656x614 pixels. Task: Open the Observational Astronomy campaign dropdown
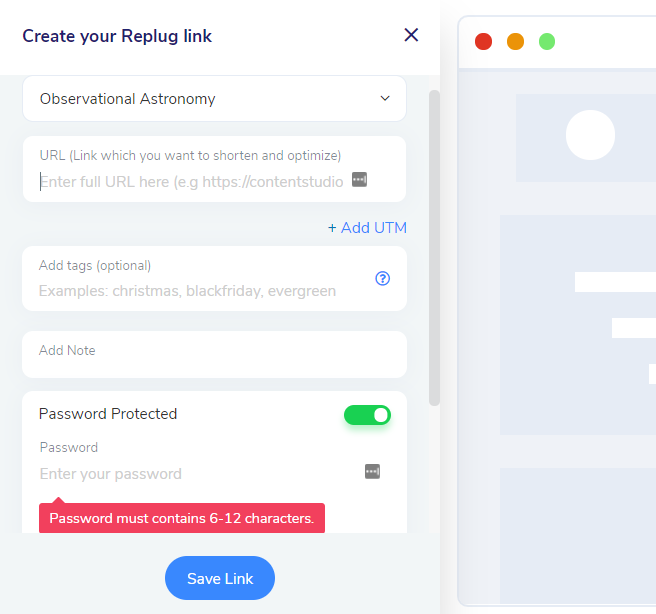click(214, 99)
